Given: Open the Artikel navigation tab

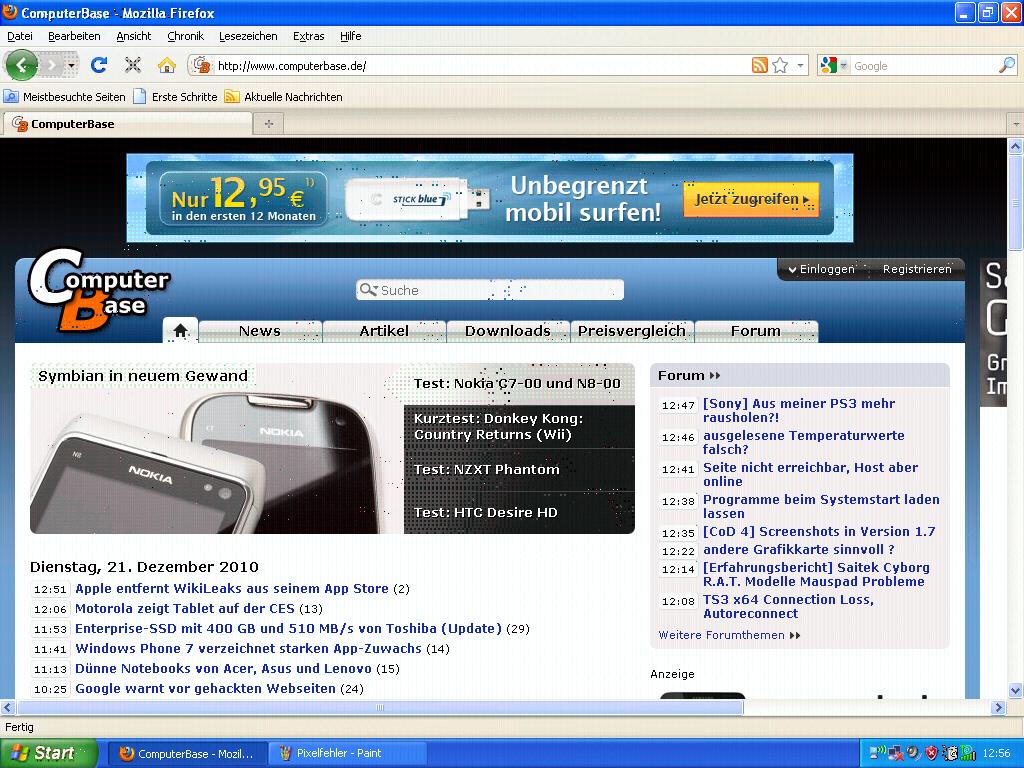Looking at the screenshot, I should [x=384, y=331].
